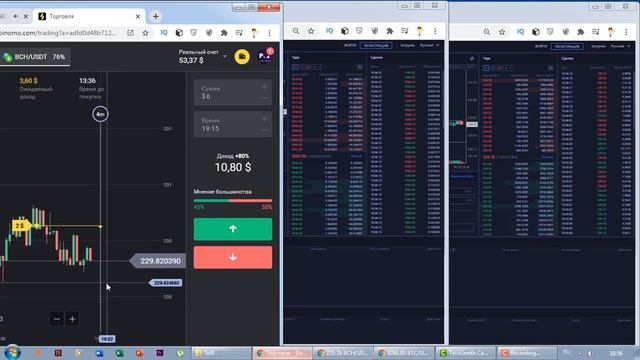Bookmark the Binomo page with star icon
This screenshot has width=640, height=360.
tap(145, 33)
